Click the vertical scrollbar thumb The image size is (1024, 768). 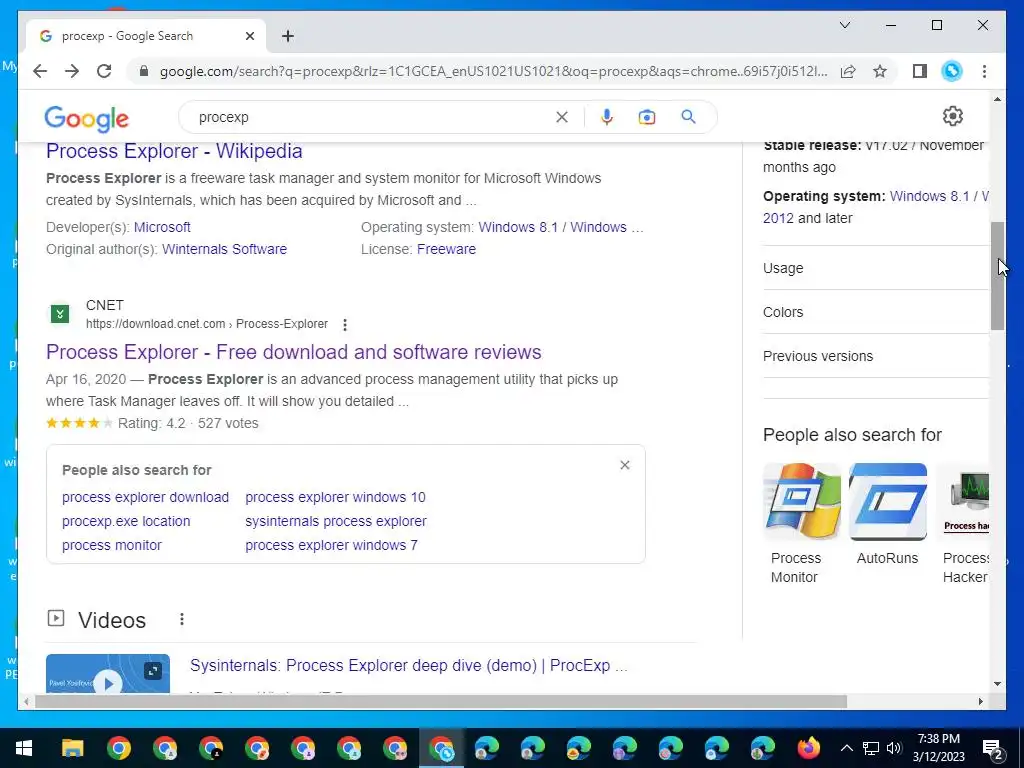(x=997, y=276)
